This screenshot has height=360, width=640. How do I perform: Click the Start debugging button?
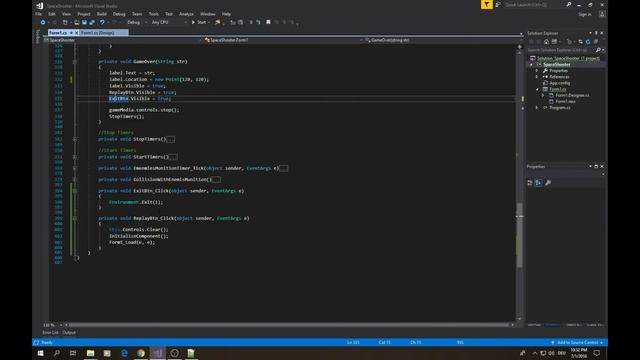click(x=199, y=22)
